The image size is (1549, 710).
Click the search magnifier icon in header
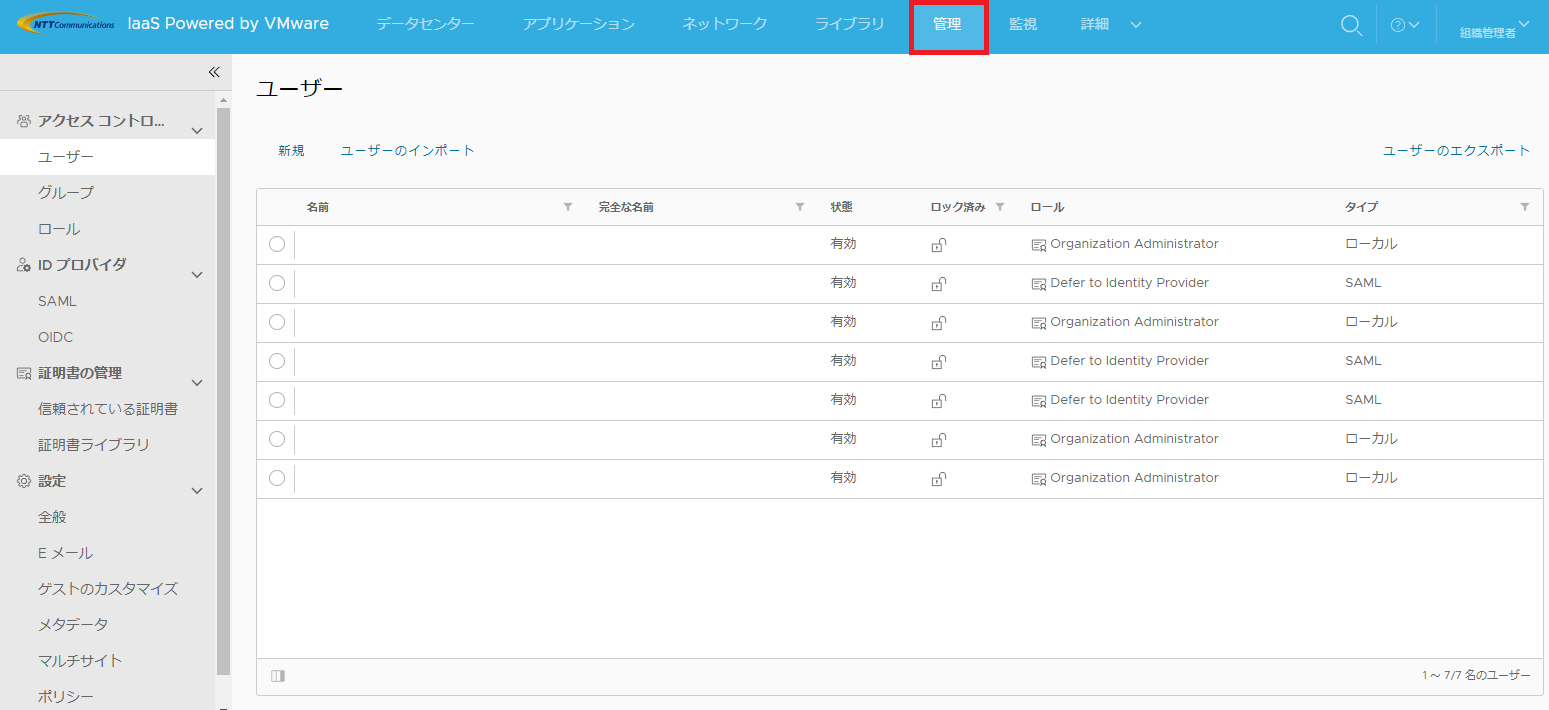click(x=1351, y=26)
